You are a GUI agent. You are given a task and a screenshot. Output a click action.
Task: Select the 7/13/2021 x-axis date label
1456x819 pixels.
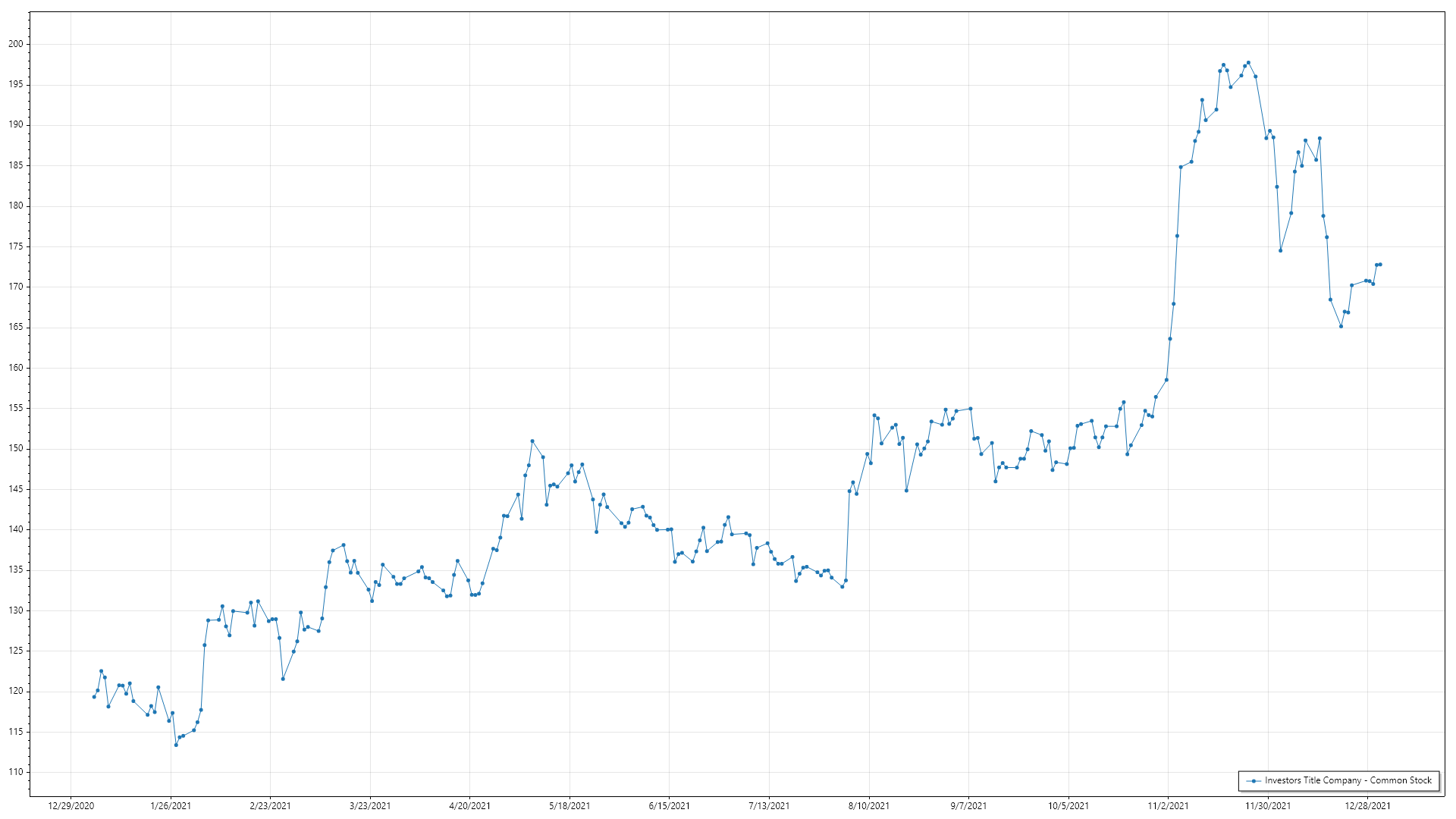click(x=769, y=805)
